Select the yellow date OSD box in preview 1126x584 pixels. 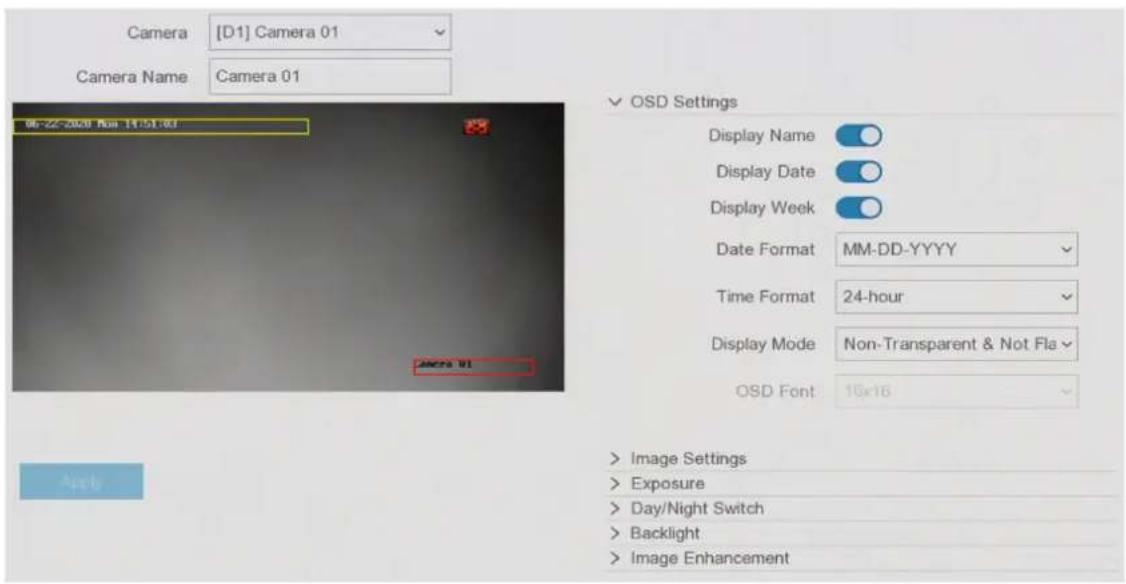point(161,126)
